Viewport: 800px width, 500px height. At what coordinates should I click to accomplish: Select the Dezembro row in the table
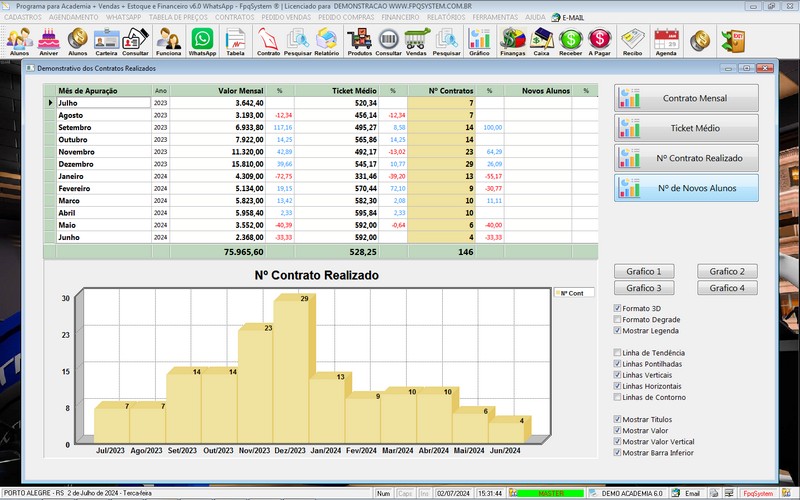pos(320,164)
